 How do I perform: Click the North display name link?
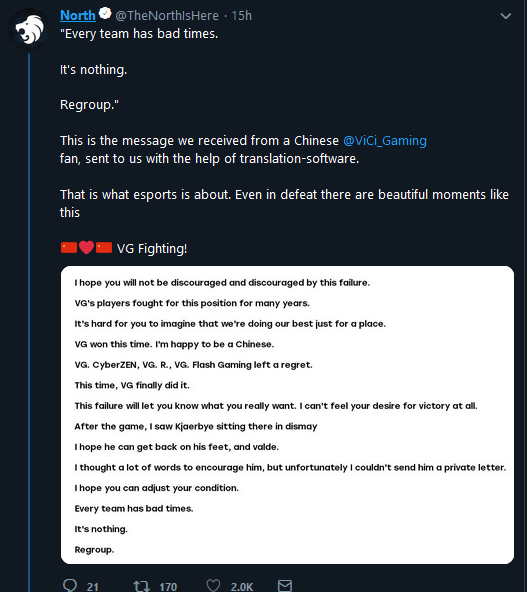(78, 15)
